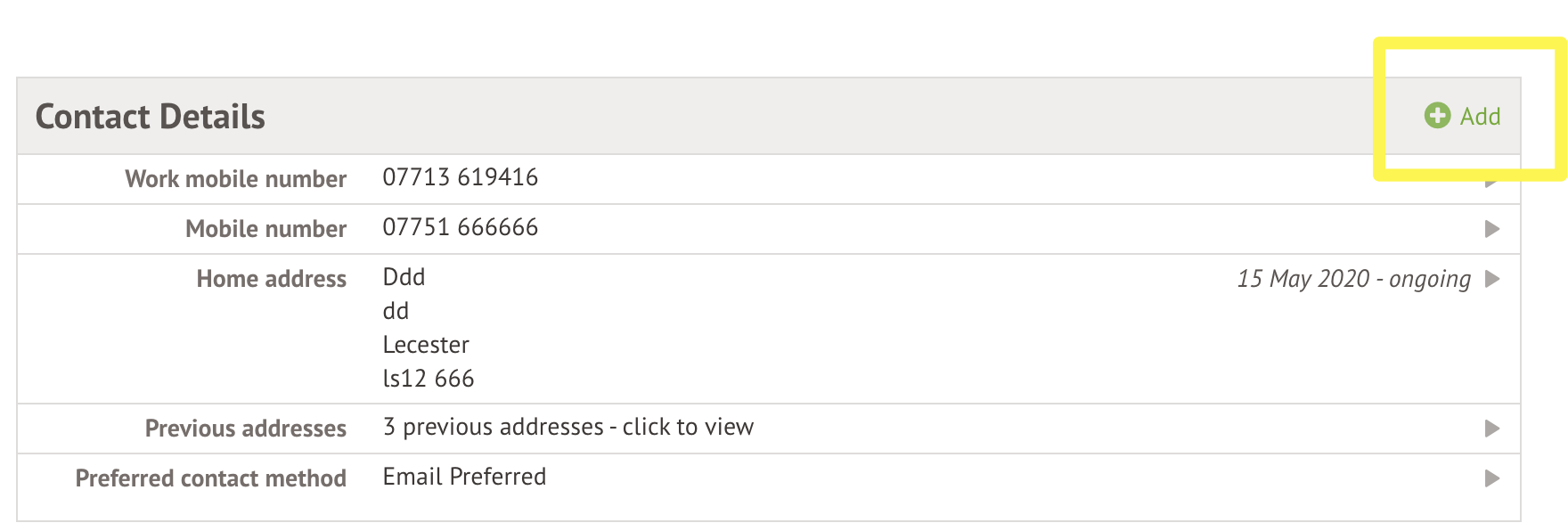Click the number 07713 619416

coord(460,177)
